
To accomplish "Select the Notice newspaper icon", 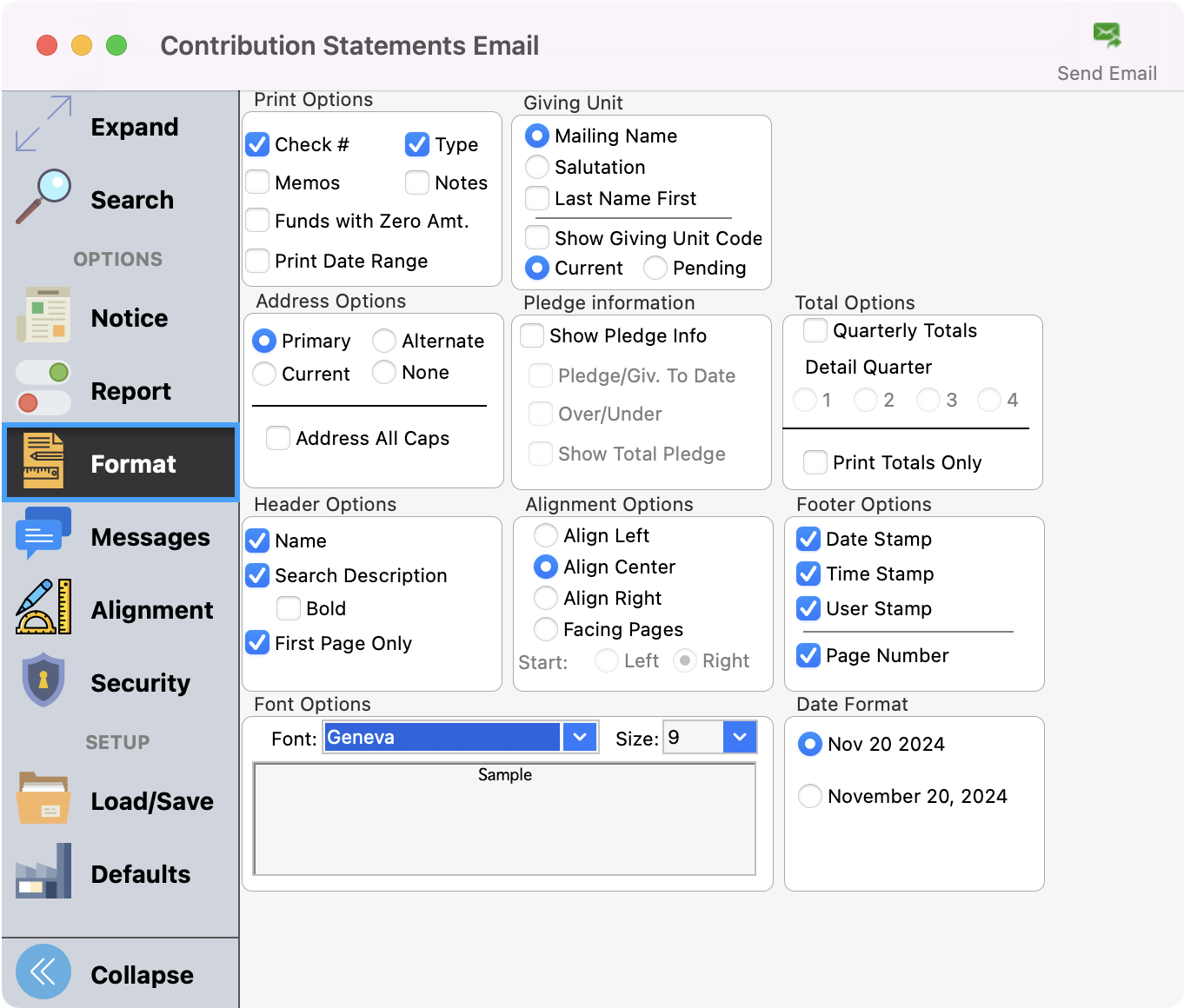I will [43, 315].
